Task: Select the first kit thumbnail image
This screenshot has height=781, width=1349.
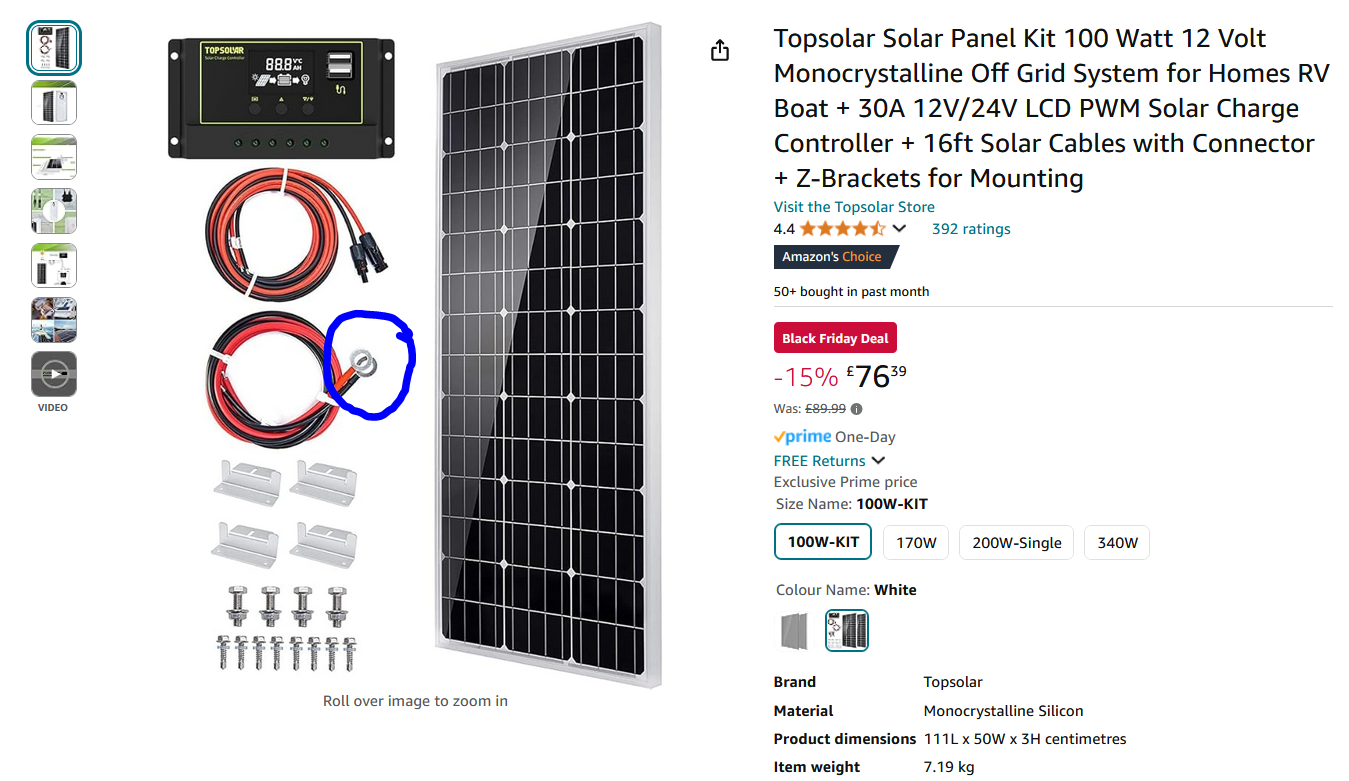Action: [54, 48]
